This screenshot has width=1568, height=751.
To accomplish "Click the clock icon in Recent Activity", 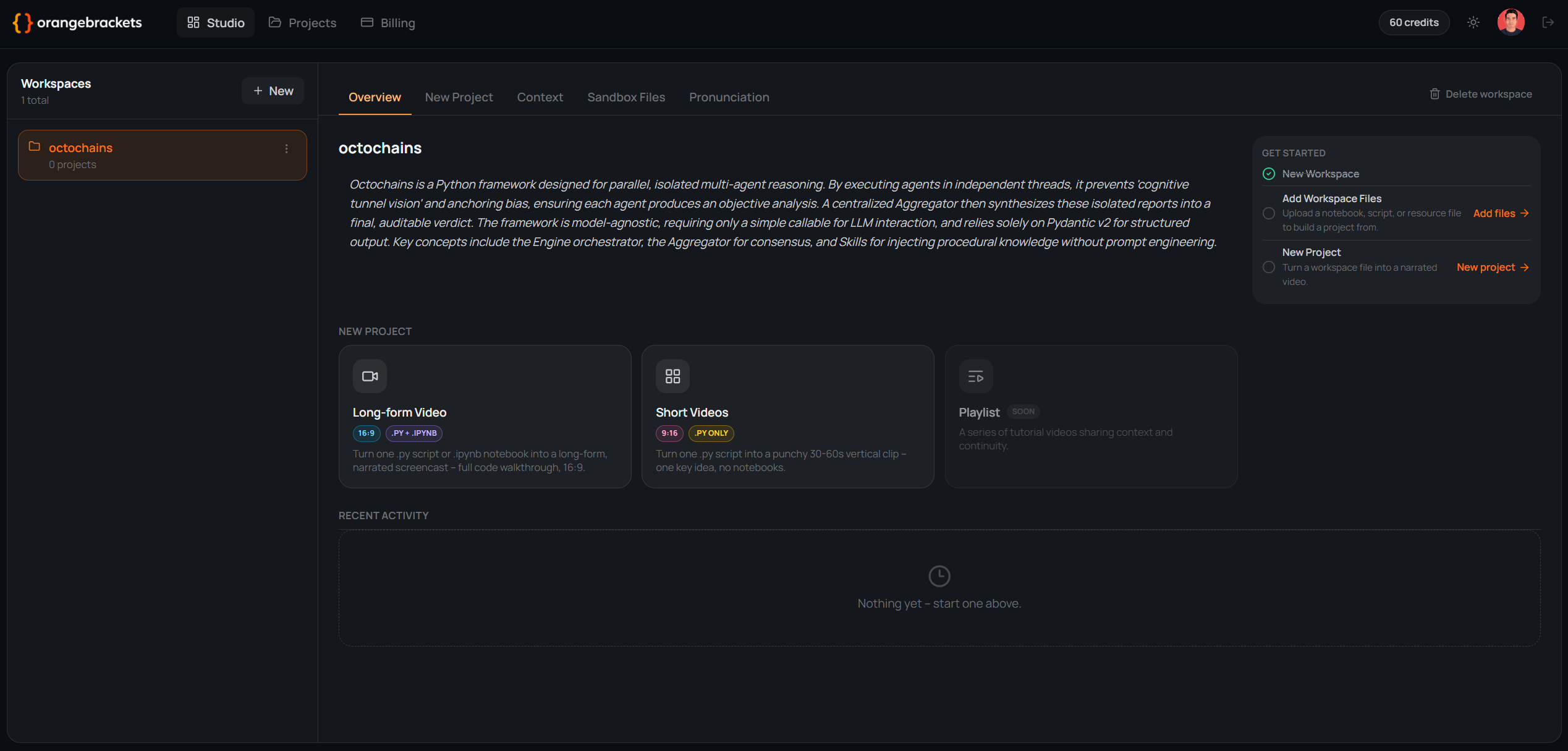I will (939, 576).
